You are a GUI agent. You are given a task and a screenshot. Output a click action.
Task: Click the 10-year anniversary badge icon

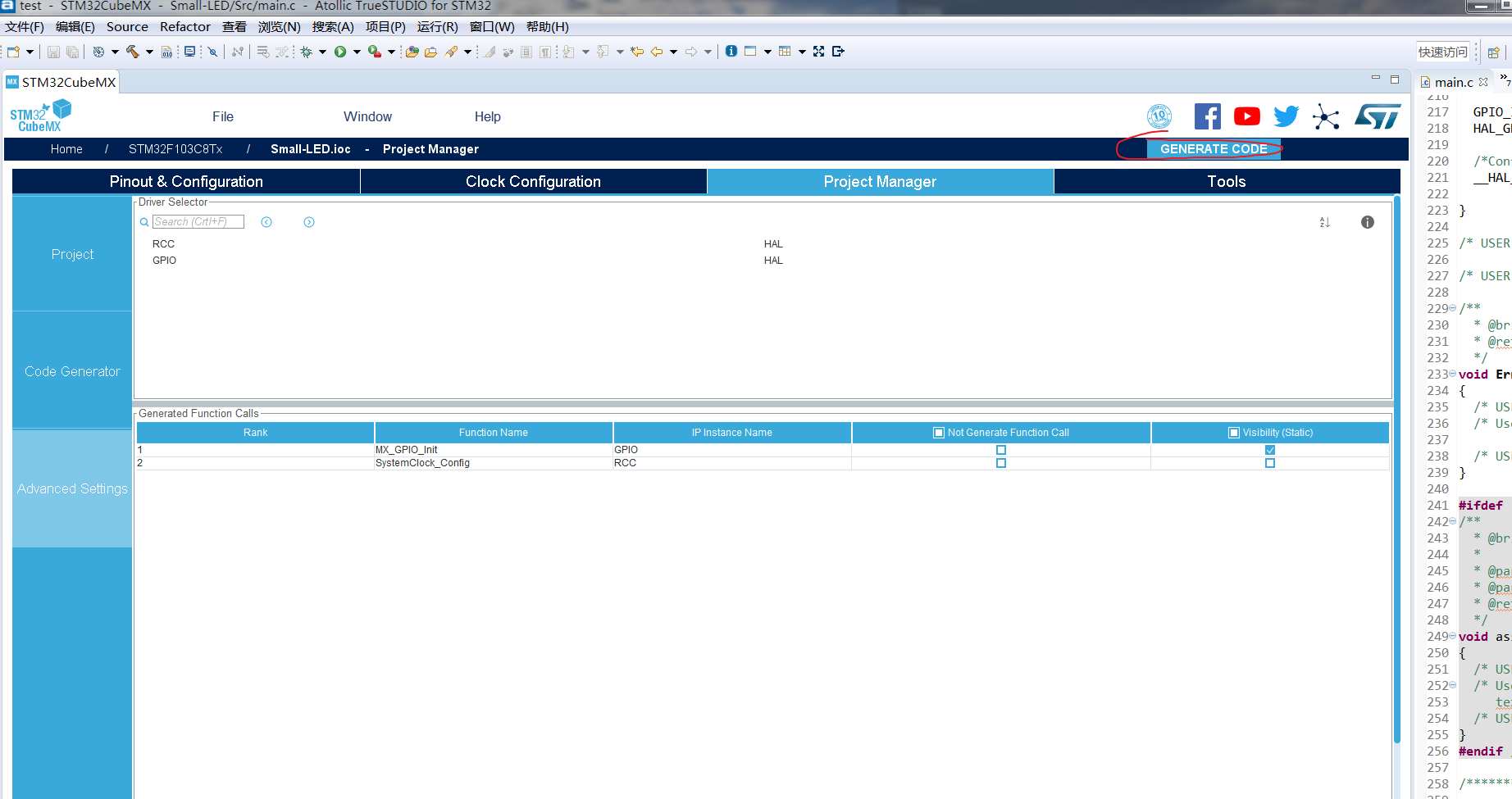[1159, 116]
